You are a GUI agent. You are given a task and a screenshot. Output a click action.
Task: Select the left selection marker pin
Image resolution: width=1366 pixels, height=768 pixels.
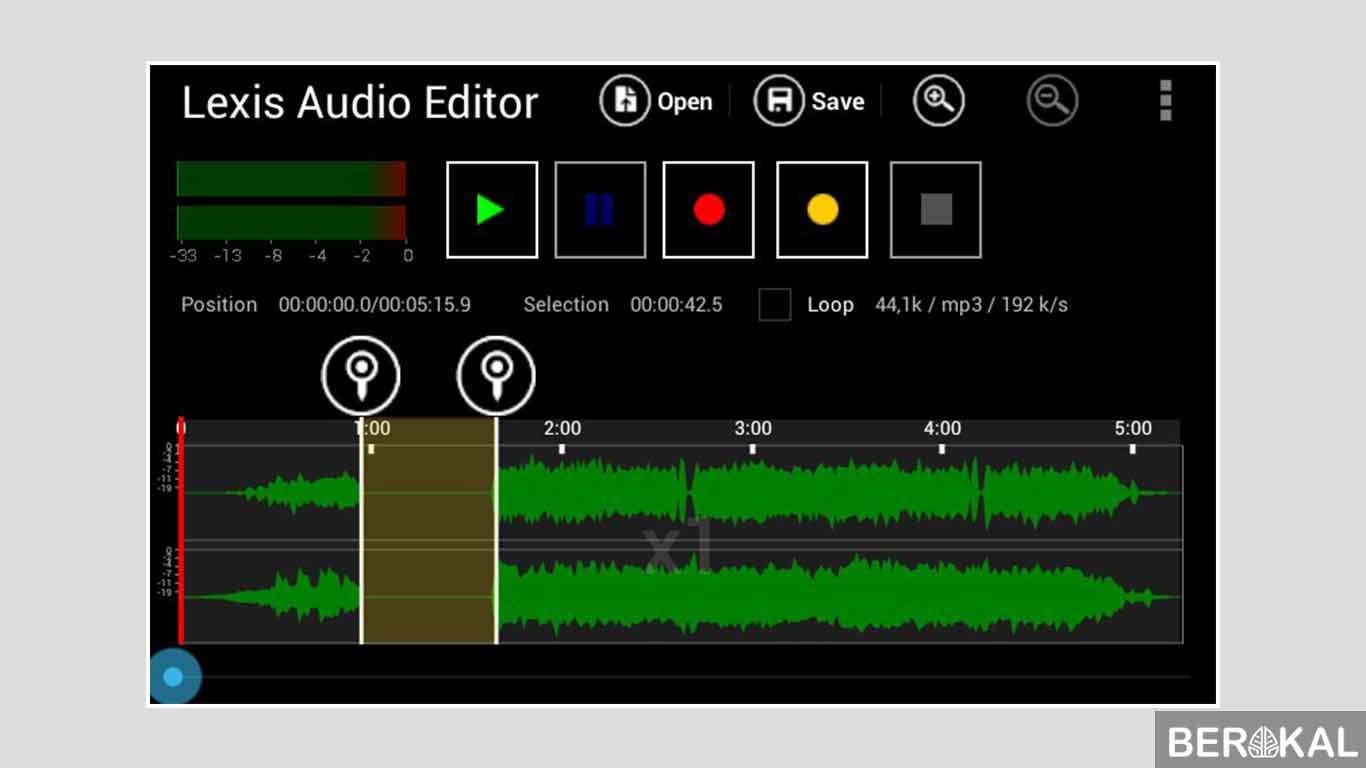[x=360, y=375]
